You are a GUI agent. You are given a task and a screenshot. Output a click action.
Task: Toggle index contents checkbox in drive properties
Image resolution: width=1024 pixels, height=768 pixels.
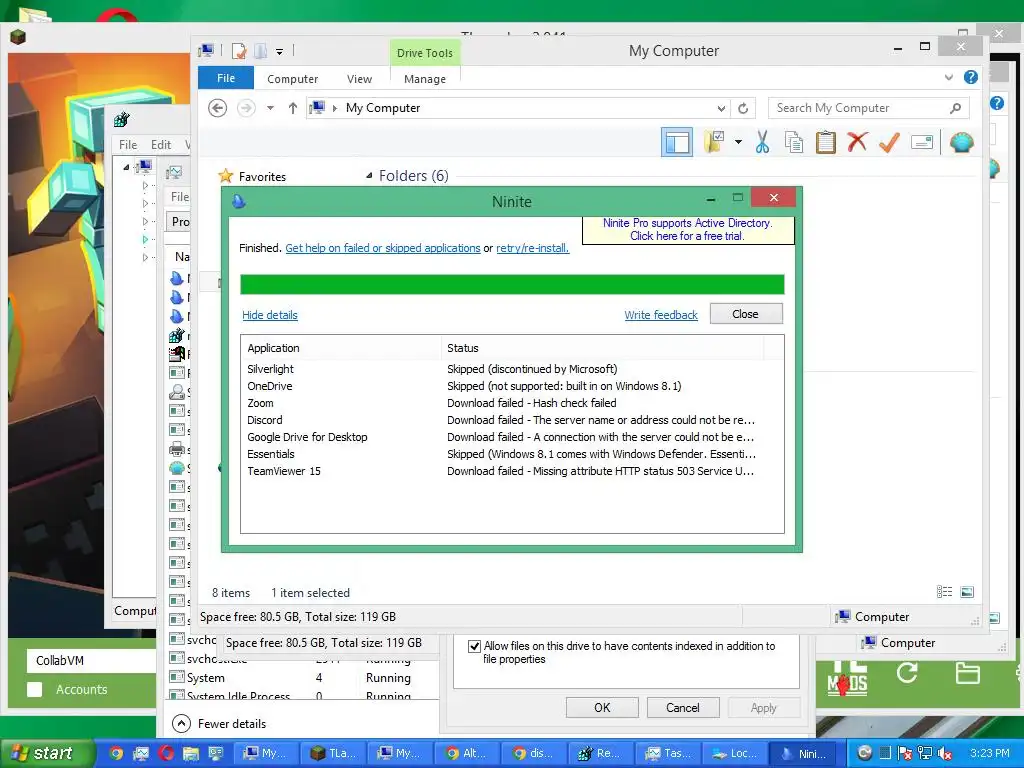475,646
